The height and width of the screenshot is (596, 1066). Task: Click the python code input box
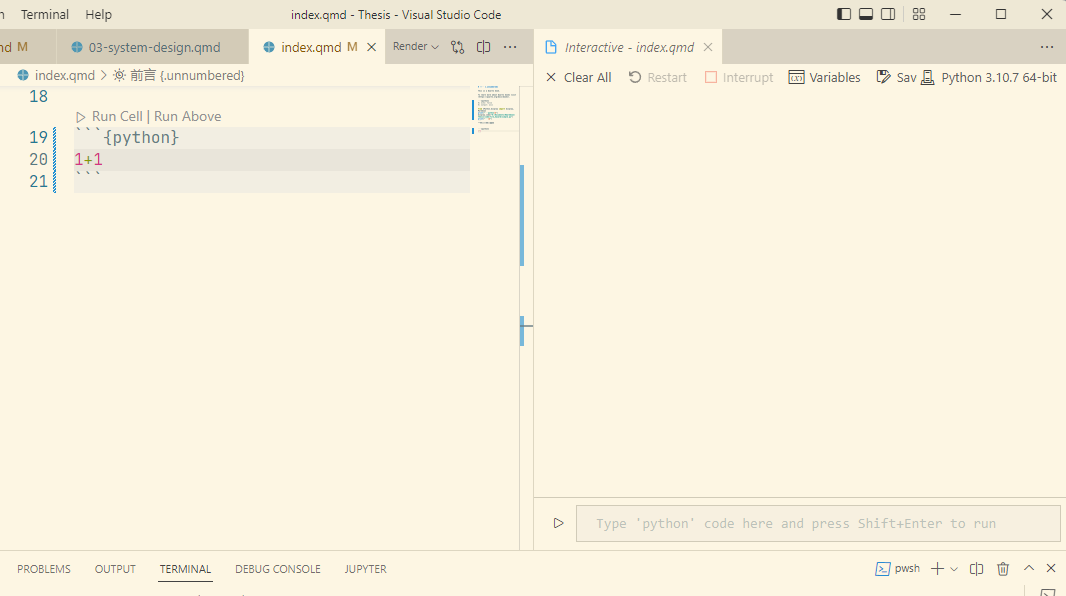point(818,523)
